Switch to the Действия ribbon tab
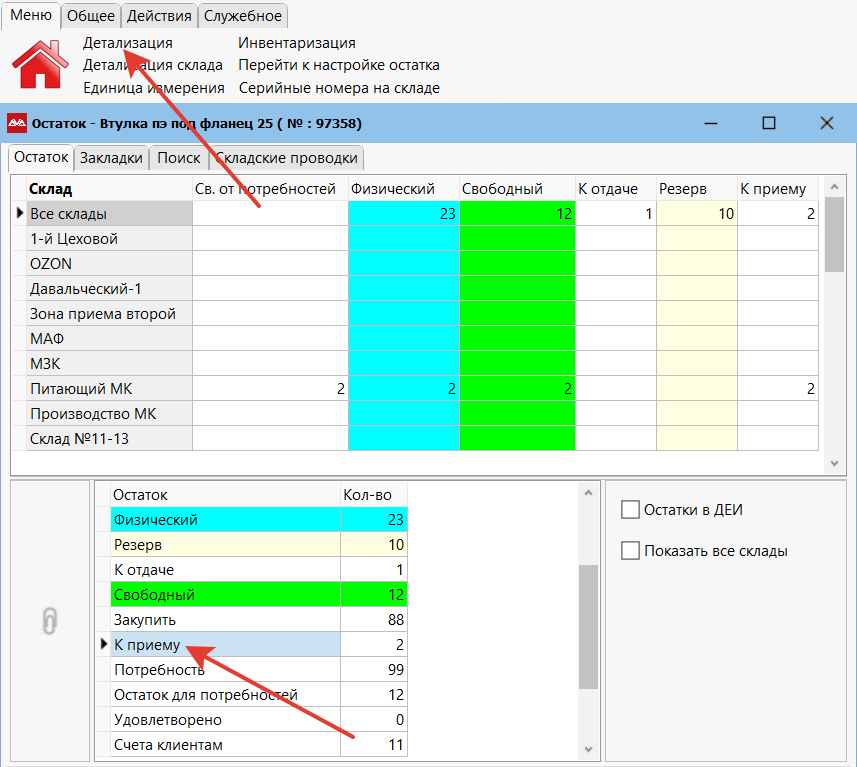 (x=159, y=15)
